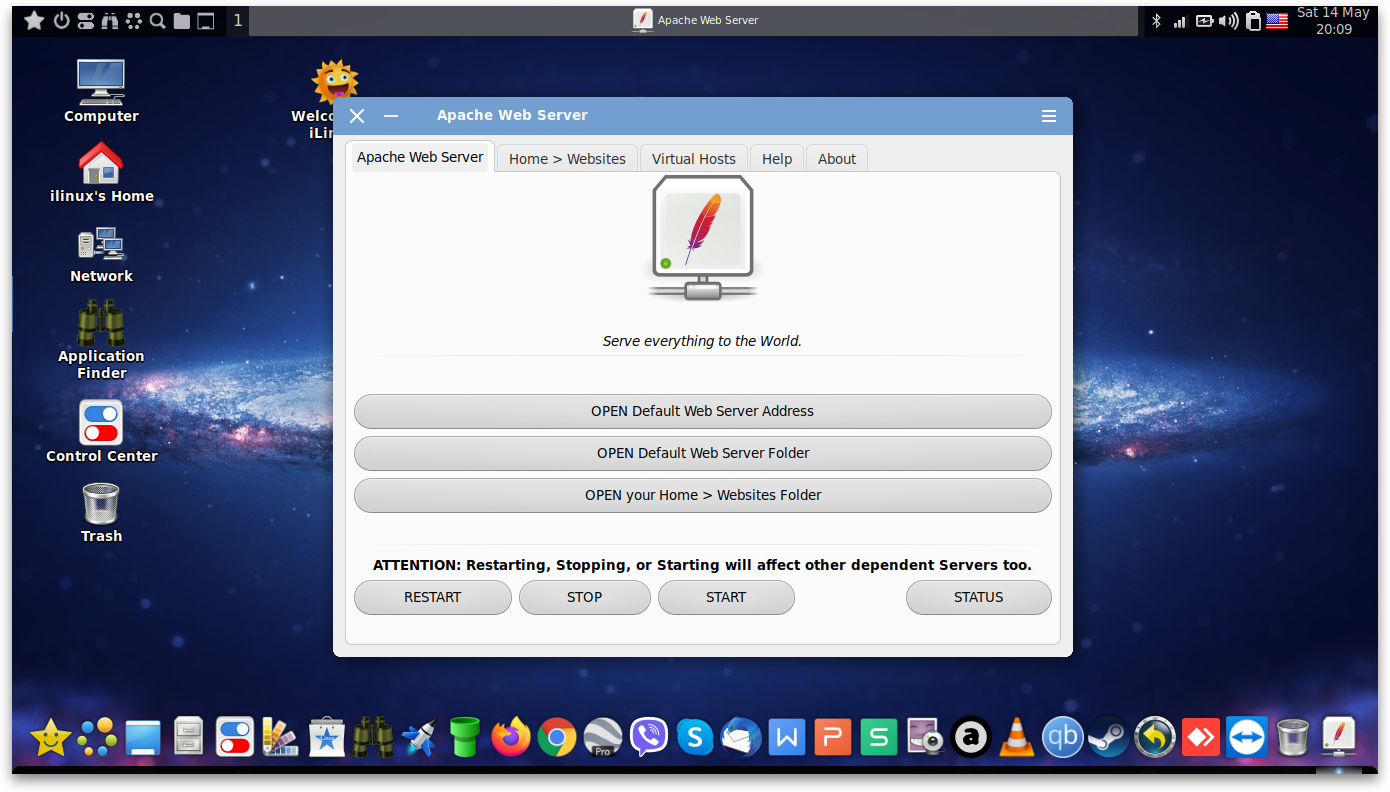Open the Network desktop icon

pyautogui.click(x=101, y=255)
